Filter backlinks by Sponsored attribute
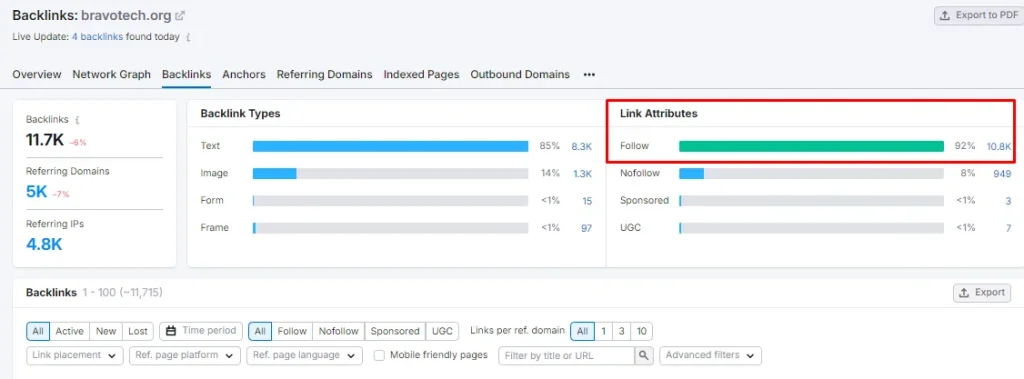The width and height of the screenshot is (1024, 379). click(x=395, y=331)
